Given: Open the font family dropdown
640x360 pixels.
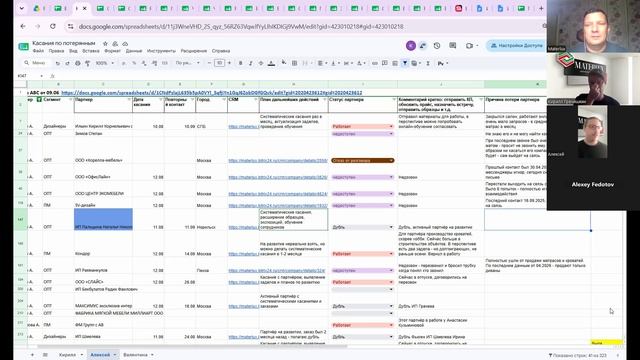Looking at the screenshot, I should 187,63.
